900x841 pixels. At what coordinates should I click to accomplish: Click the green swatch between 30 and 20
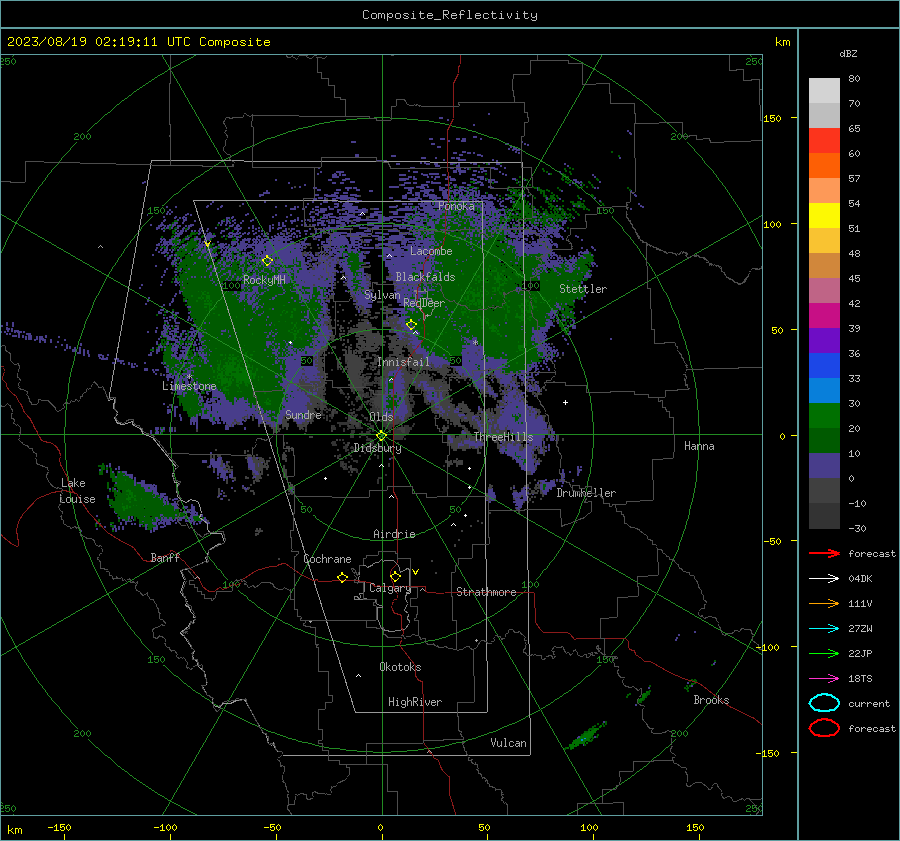(824, 416)
